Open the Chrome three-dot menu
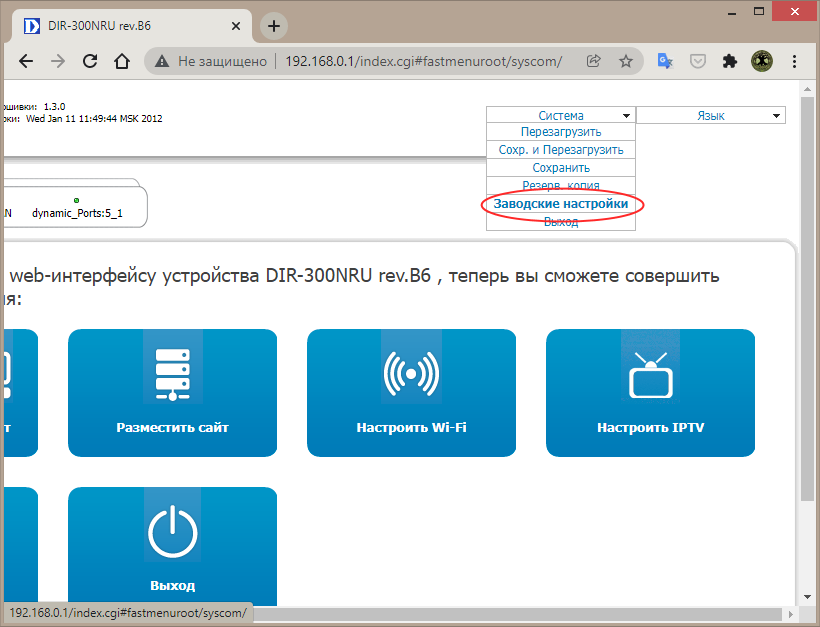The width and height of the screenshot is (820, 627). tap(794, 61)
